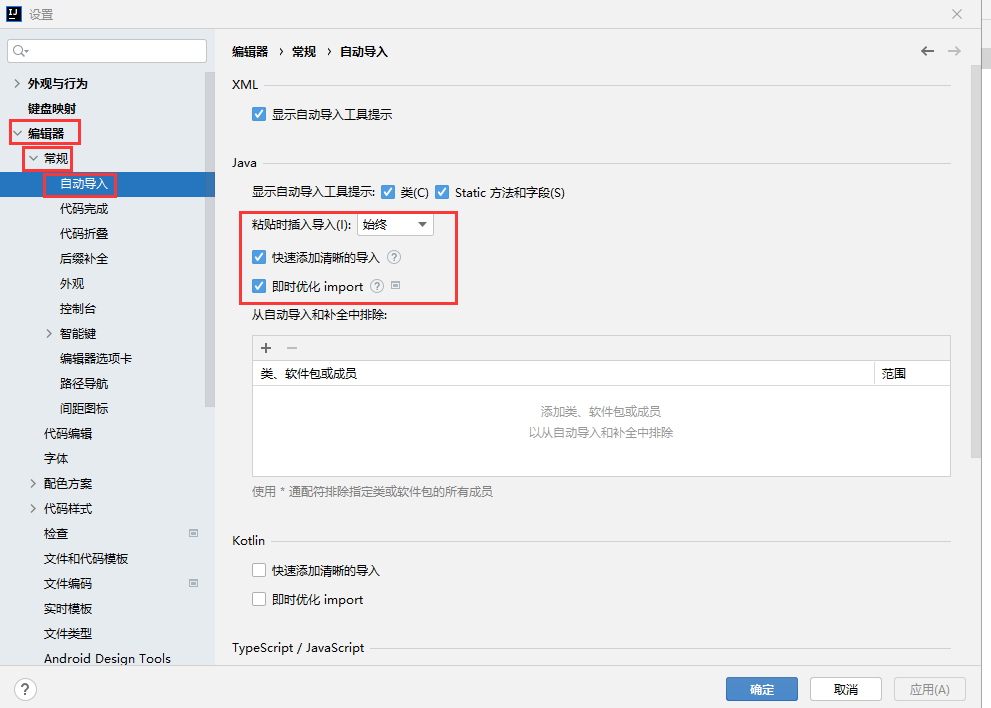Click help icon next to 快速添加清晰的导入
The image size is (991, 708).
click(394, 258)
